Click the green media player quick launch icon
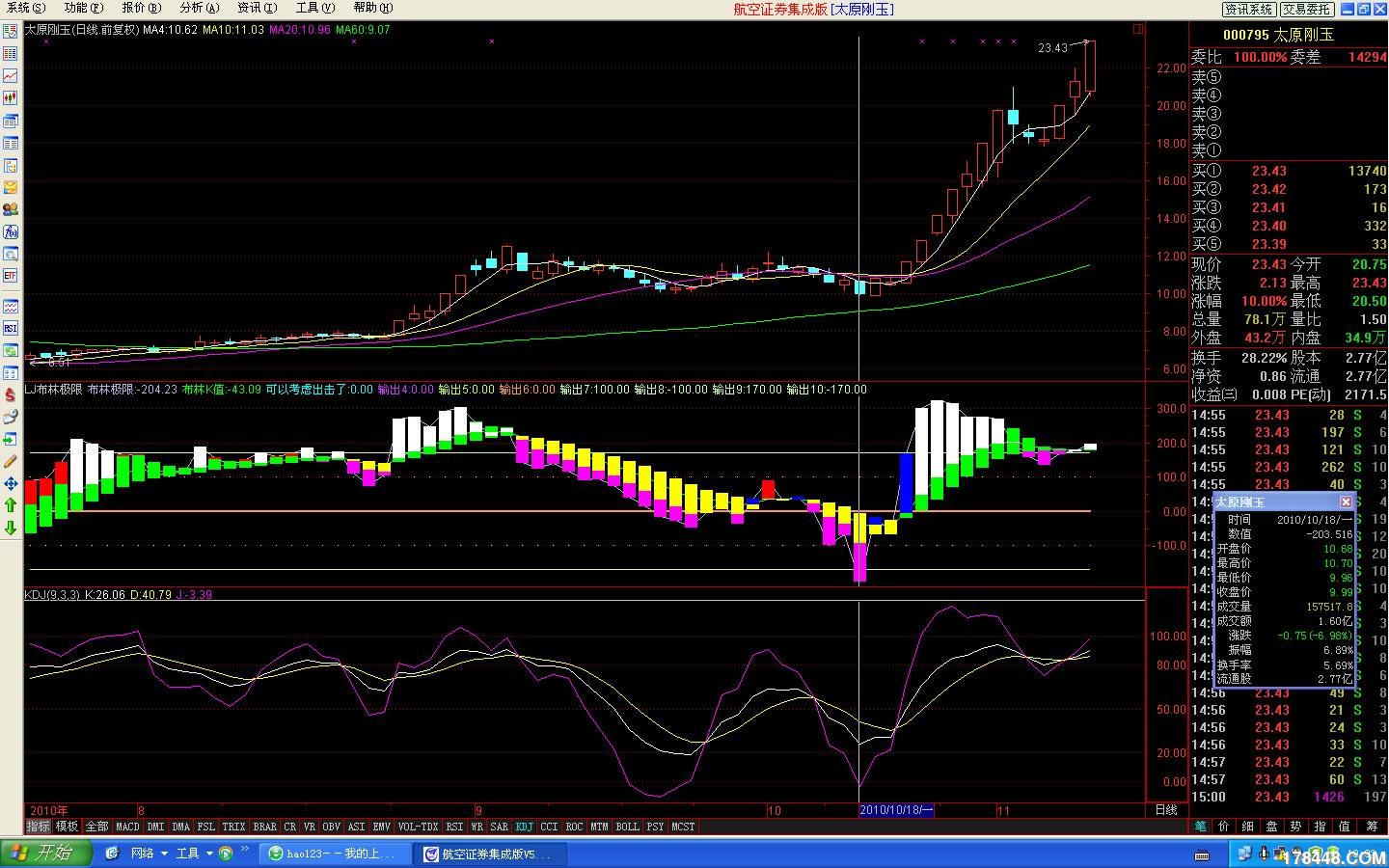 pyautogui.click(x=226, y=854)
